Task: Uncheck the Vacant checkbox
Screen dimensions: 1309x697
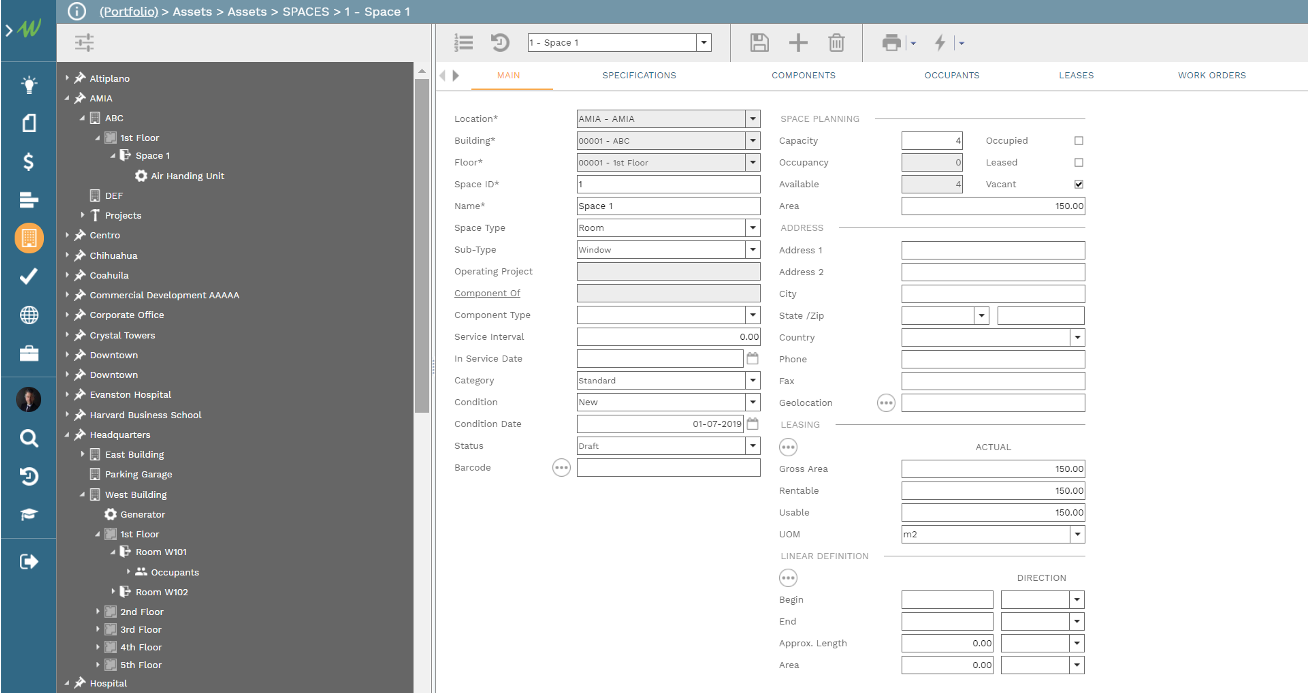Action: [x=1079, y=184]
